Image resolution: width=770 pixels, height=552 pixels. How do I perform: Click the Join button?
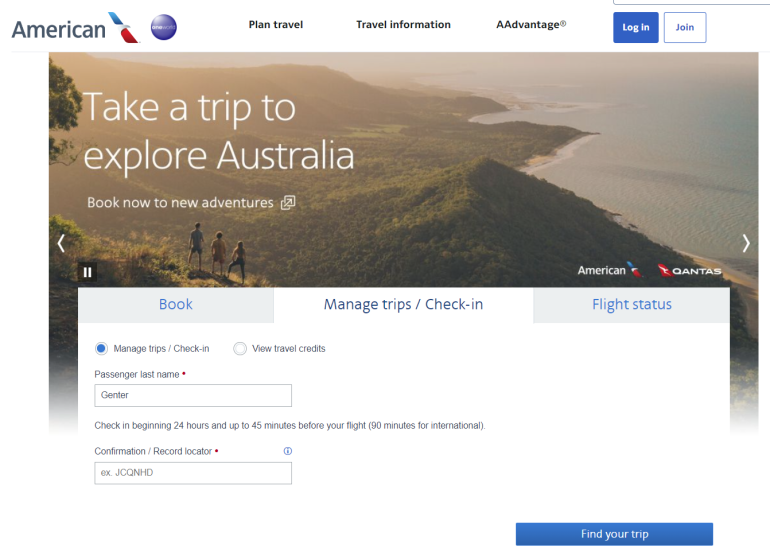coord(685,28)
